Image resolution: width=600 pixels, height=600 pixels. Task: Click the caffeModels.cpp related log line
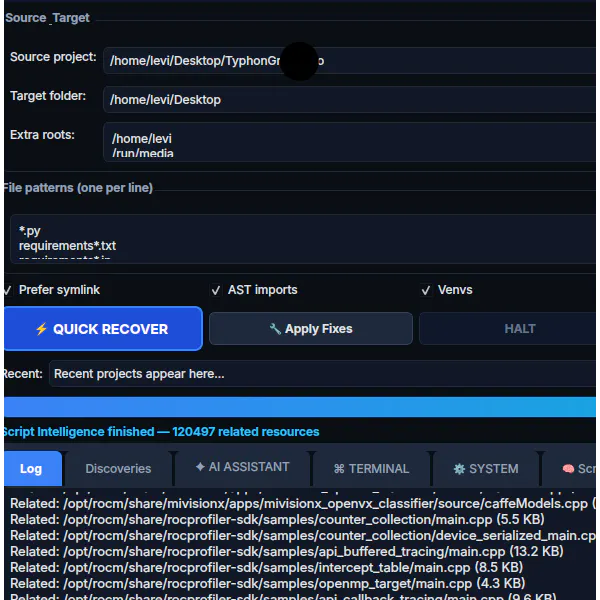[x=303, y=504]
